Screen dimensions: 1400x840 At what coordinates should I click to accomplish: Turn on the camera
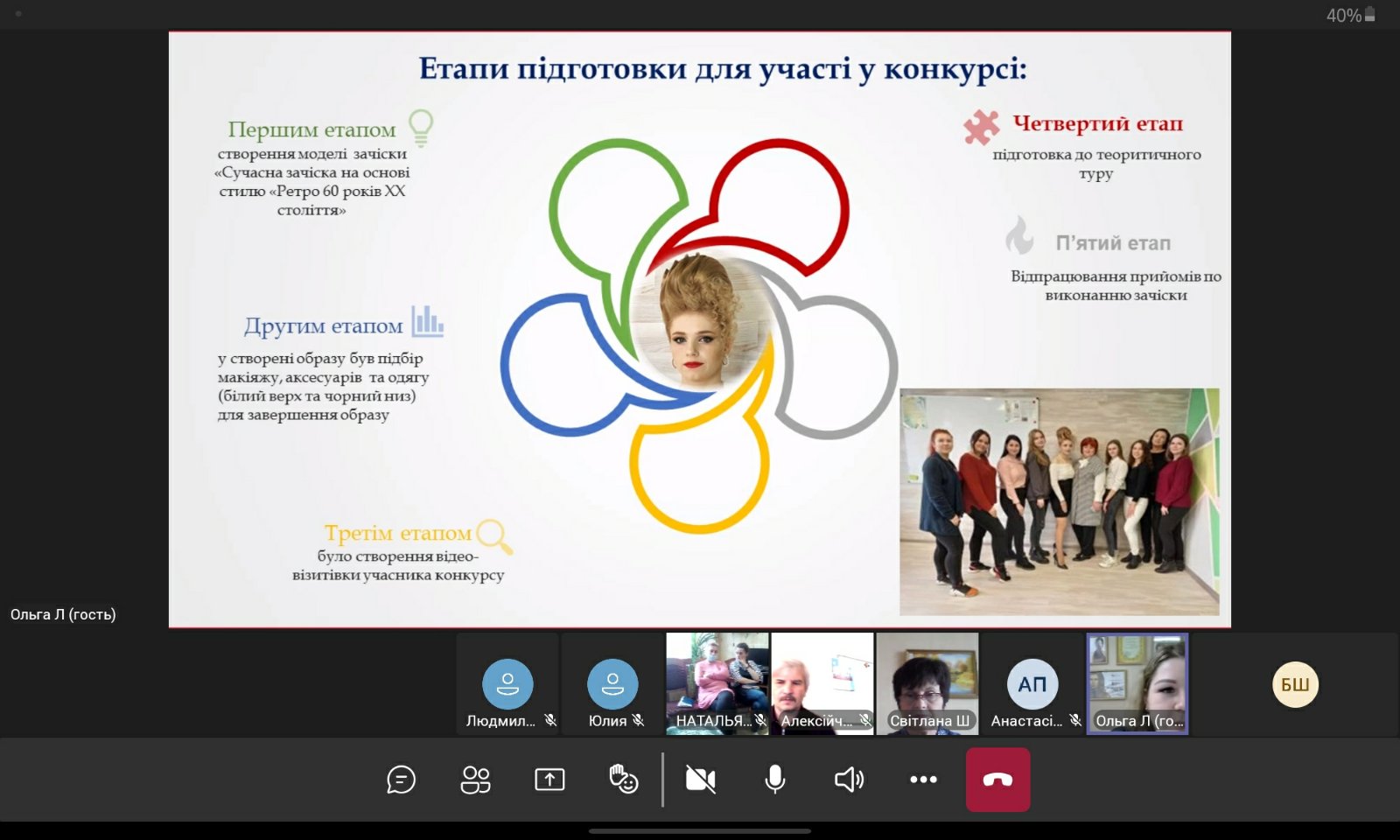pyautogui.click(x=700, y=779)
